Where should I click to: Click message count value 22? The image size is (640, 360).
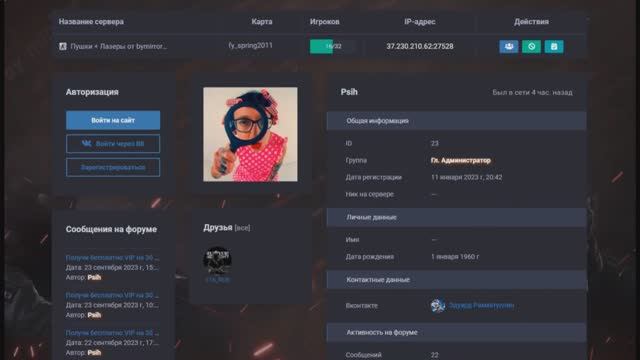(435, 355)
